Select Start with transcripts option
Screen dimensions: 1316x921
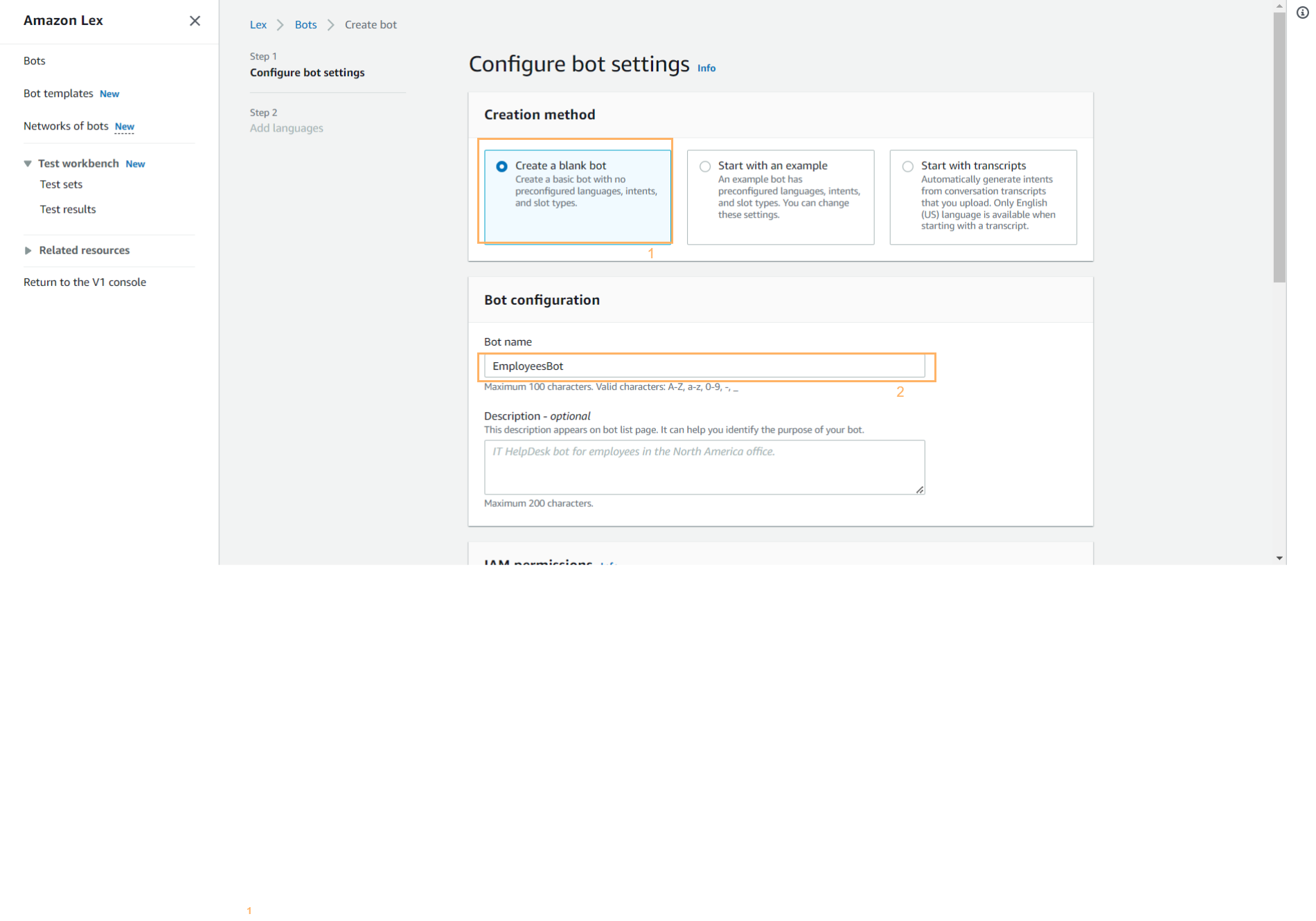(983, 197)
